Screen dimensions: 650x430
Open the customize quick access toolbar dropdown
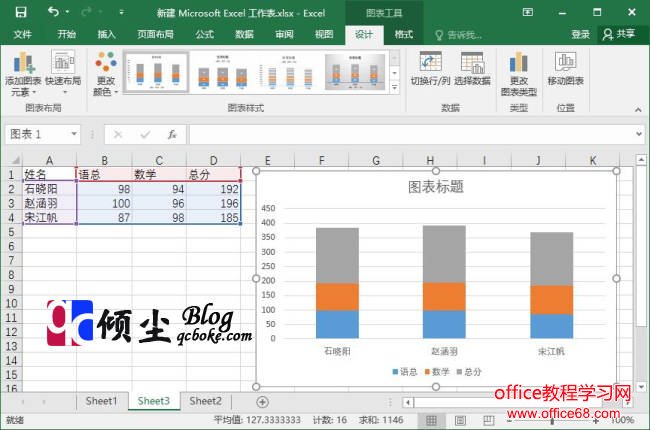[x=121, y=12]
